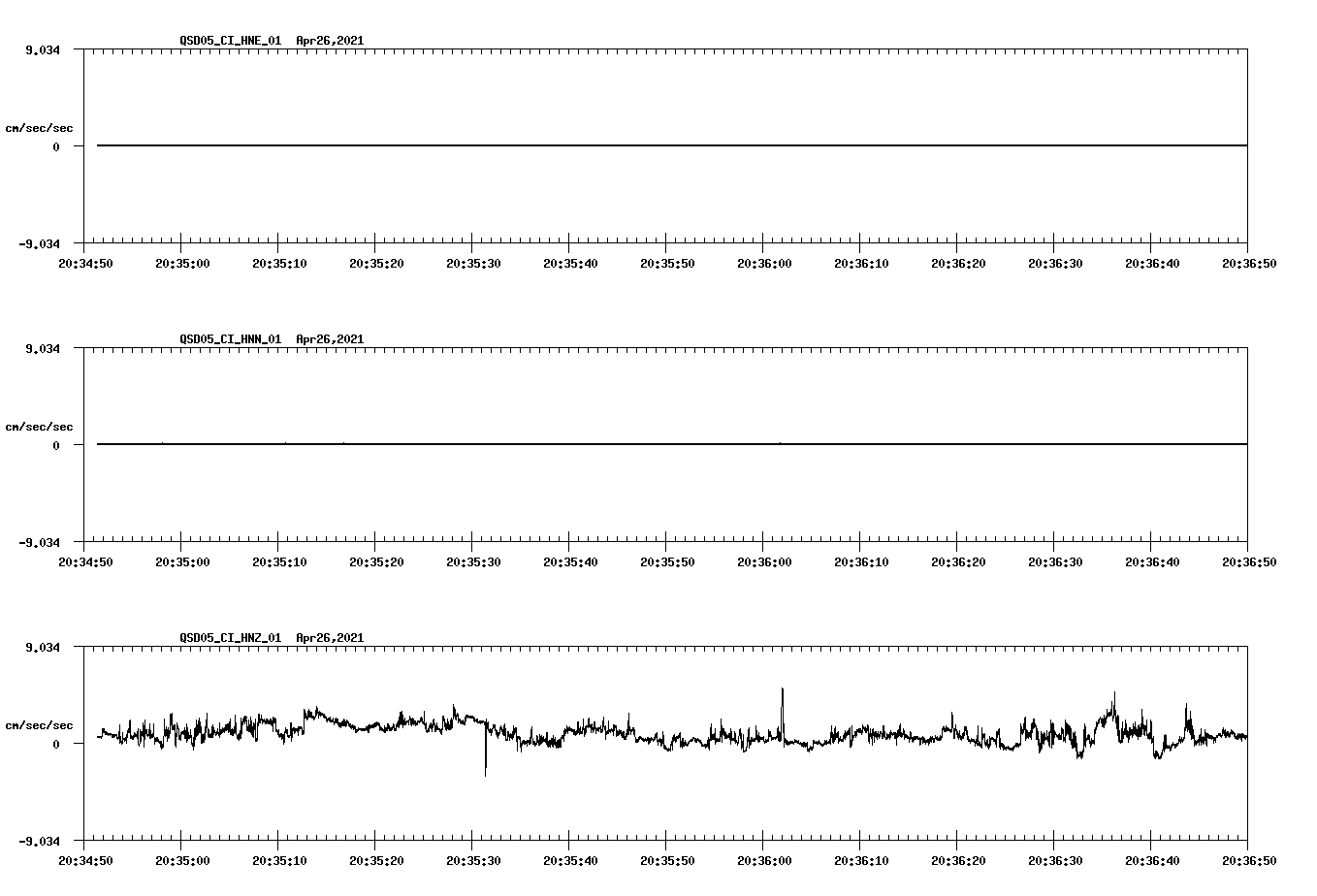Click the waveform peak near 20:36:36 on HNZ
This screenshot has height=896, width=1317.
(x=1113, y=696)
